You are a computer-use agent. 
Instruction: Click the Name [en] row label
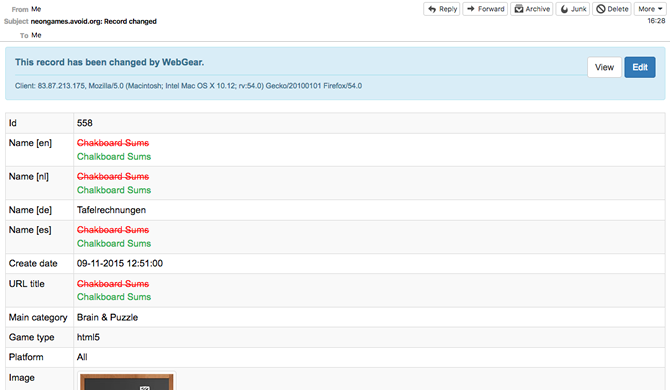[30, 143]
